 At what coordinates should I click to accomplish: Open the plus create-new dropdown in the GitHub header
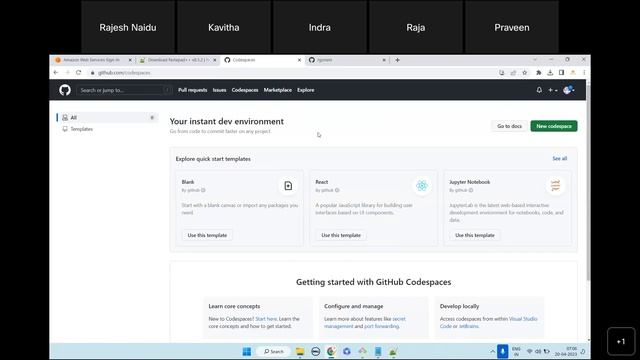pyautogui.click(x=553, y=90)
